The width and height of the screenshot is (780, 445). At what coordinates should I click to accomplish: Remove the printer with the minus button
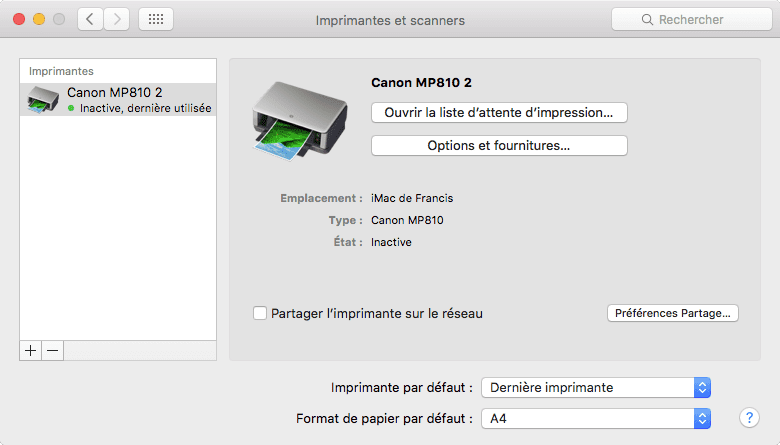[x=53, y=351]
